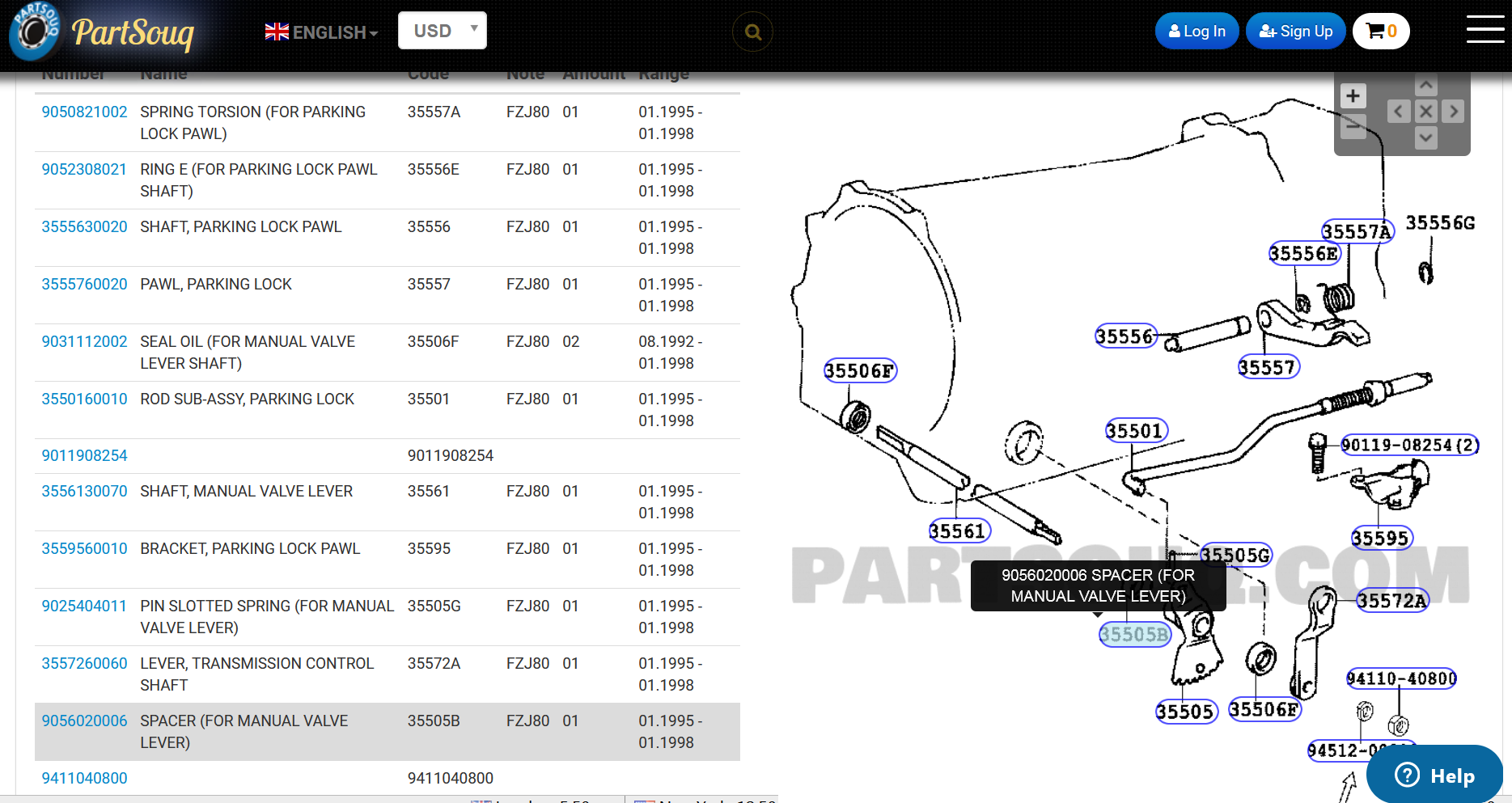Reset diagram view with X icon
1512x803 pixels.
1426,112
